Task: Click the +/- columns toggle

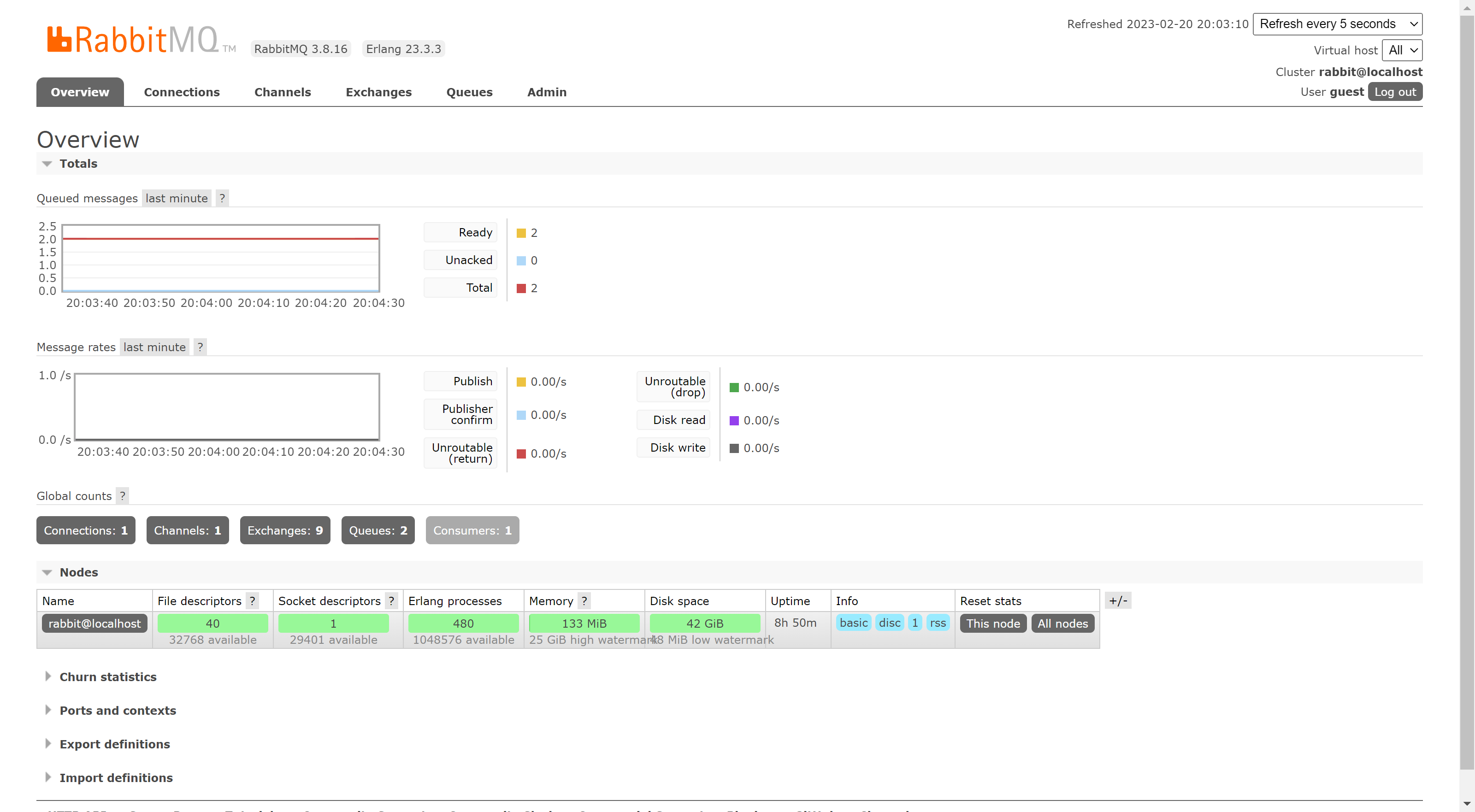Action: pos(1117,600)
